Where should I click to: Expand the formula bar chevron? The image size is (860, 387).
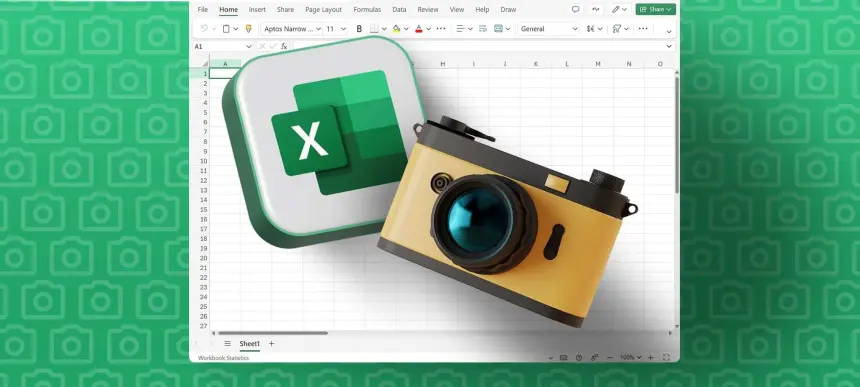pos(669,47)
